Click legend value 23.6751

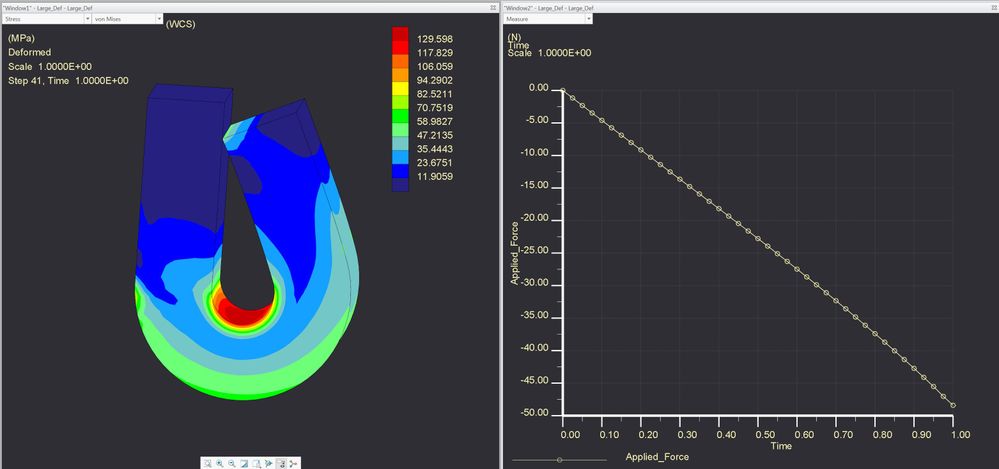pyautogui.click(x=434, y=162)
